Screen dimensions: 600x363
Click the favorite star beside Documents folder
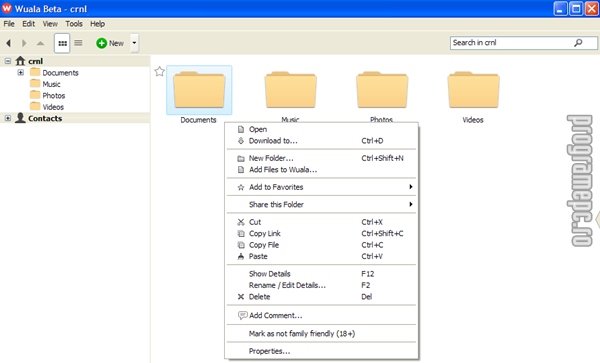[160, 71]
